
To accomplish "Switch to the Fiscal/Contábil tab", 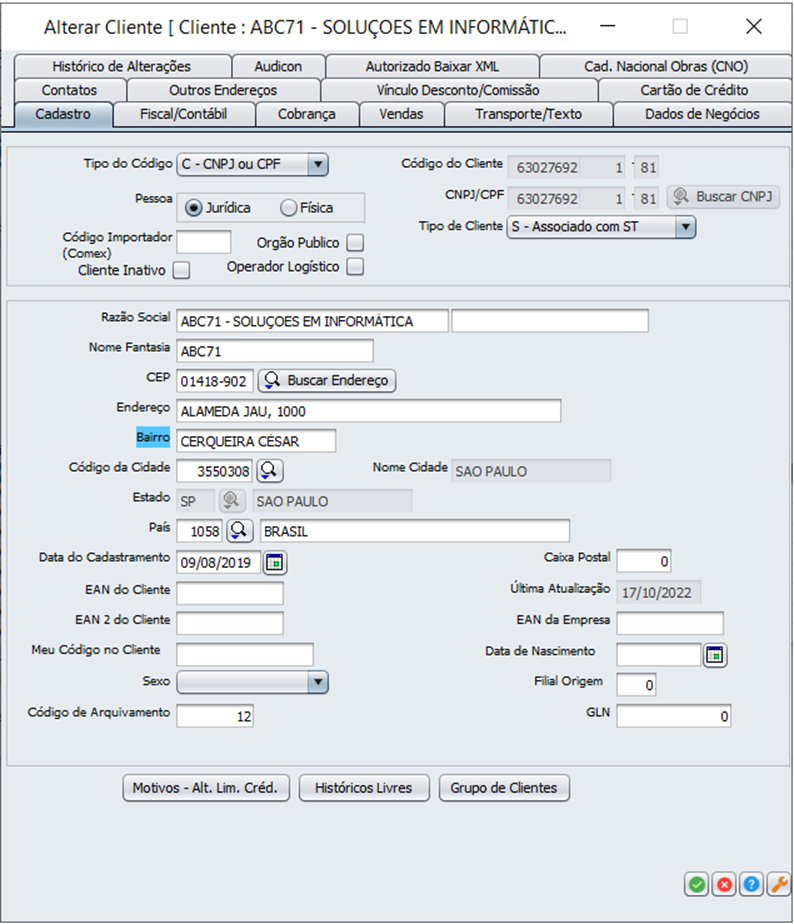I will 183,114.
